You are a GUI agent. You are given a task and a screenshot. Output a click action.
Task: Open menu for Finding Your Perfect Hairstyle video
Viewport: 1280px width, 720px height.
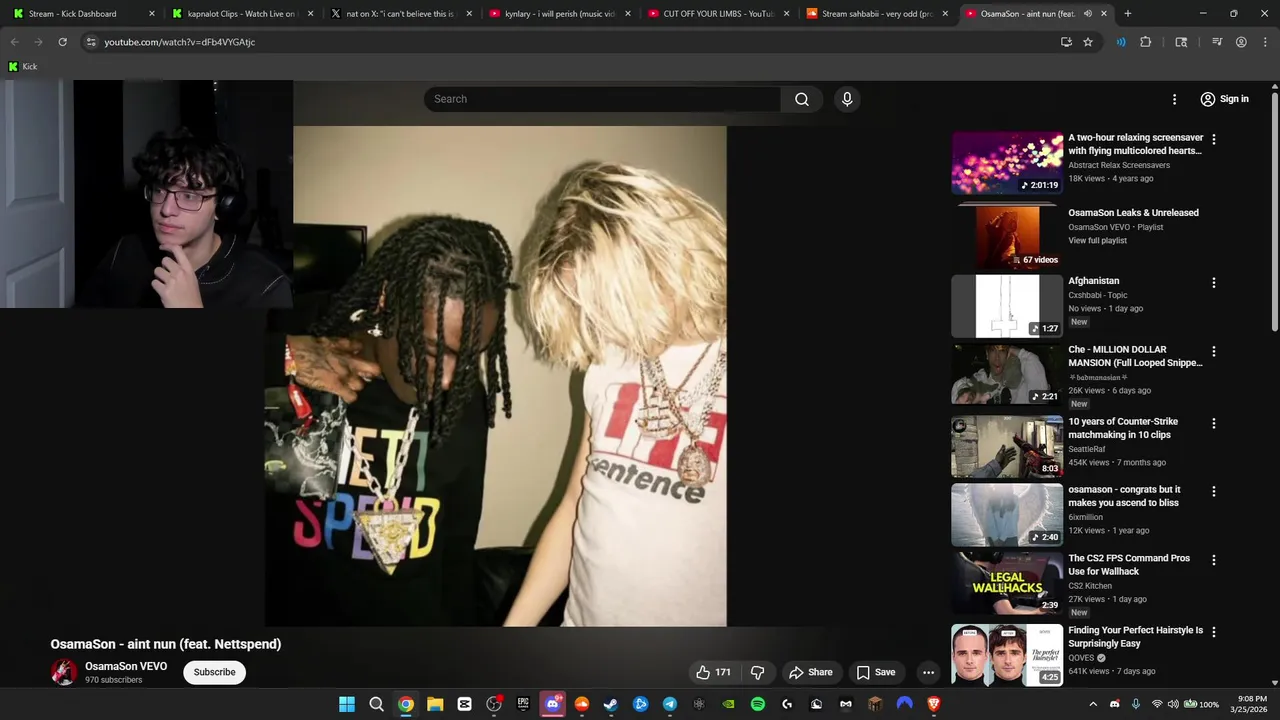(x=1214, y=632)
